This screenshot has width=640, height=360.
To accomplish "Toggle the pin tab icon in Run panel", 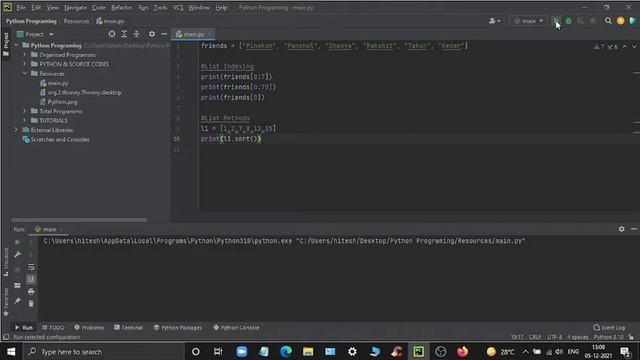I will click(17, 301).
